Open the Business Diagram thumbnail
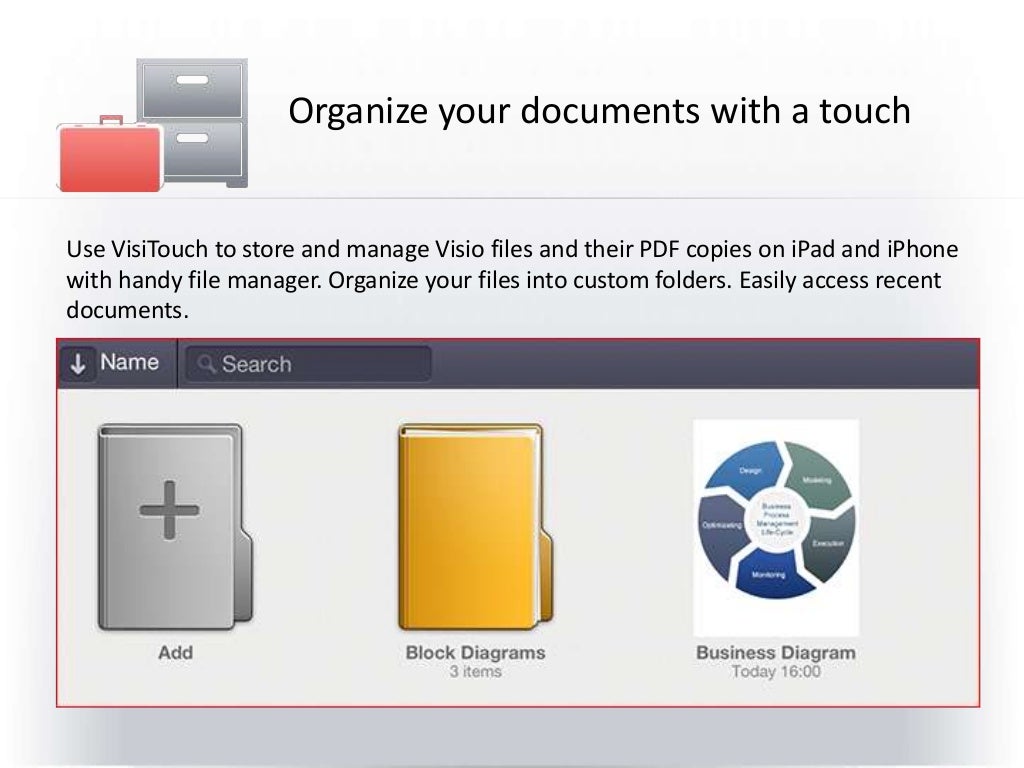 (x=776, y=528)
